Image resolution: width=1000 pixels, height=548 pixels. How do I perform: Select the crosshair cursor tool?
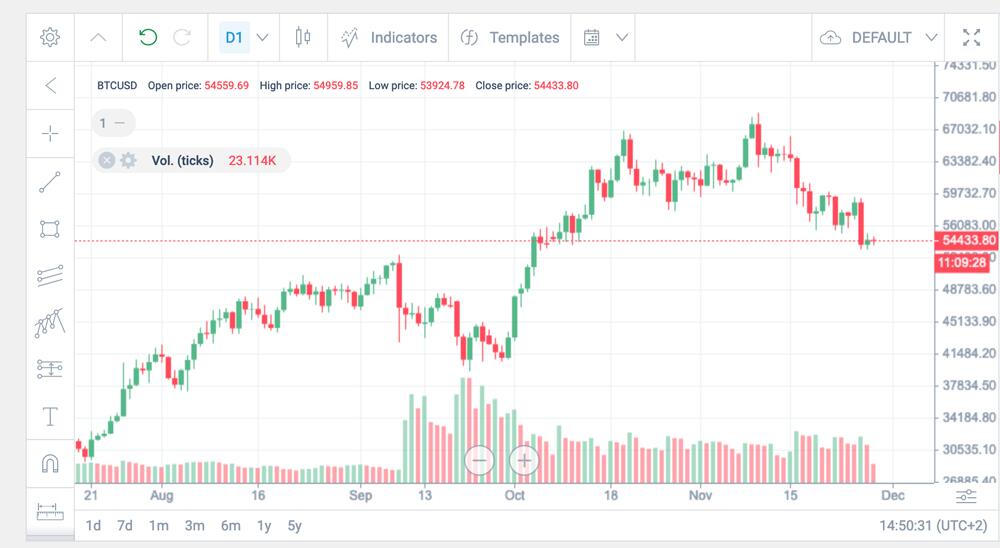(50, 133)
